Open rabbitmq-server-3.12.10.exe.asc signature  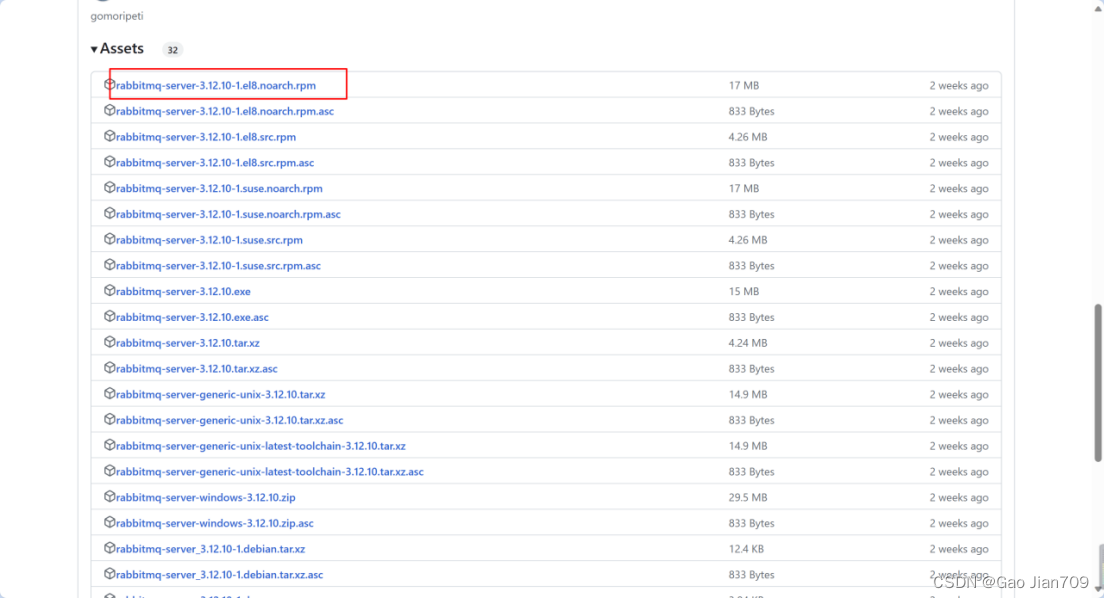tap(192, 317)
